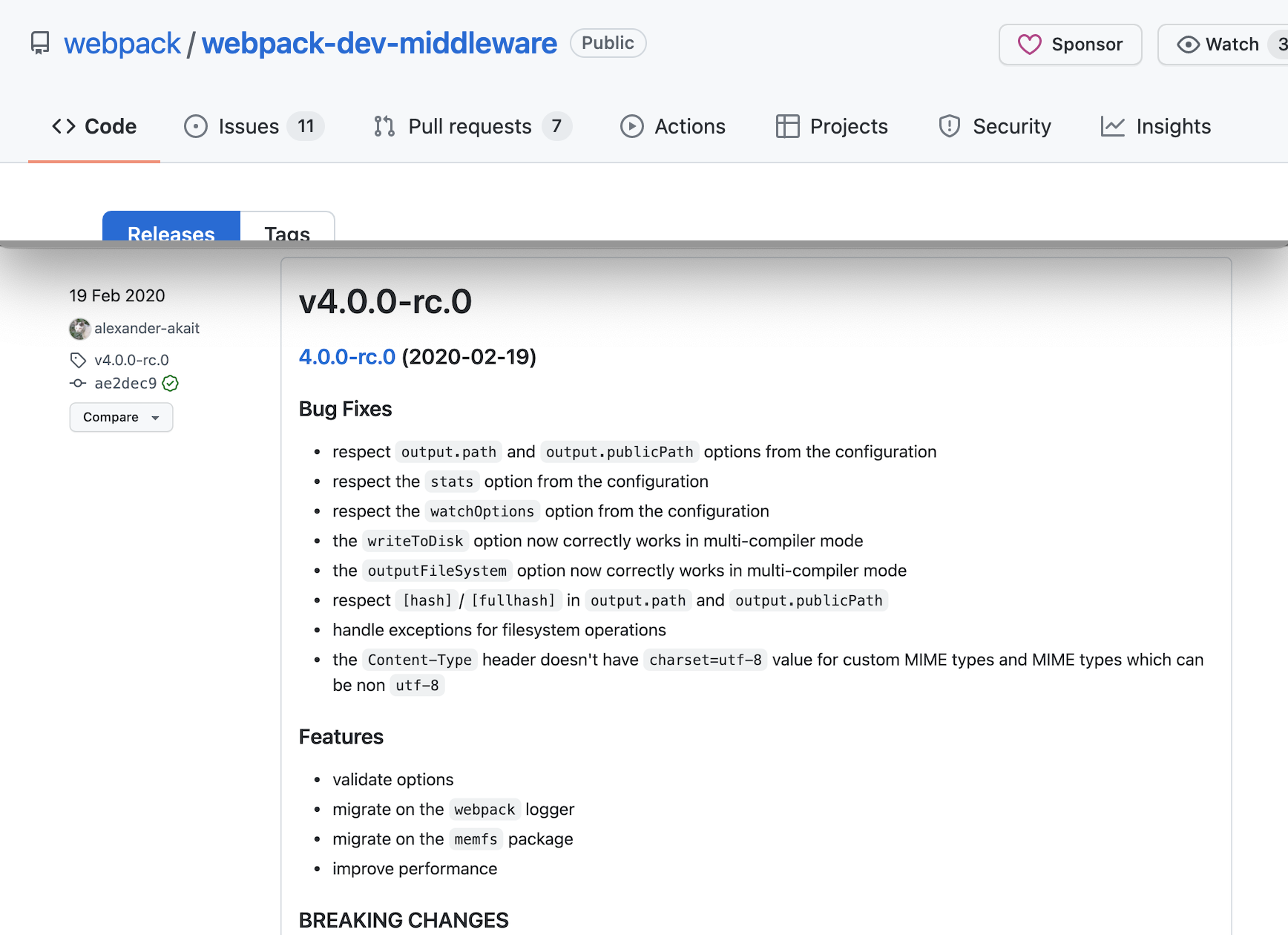Click the tag icon beside v4.0.0-rc.0
The width and height of the screenshot is (1288, 935).
[x=78, y=360]
